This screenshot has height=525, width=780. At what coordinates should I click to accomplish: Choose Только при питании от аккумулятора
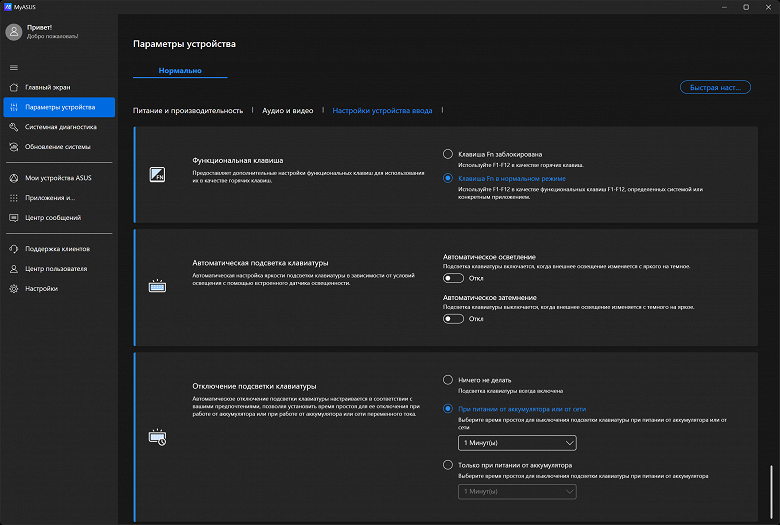[448, 465]
